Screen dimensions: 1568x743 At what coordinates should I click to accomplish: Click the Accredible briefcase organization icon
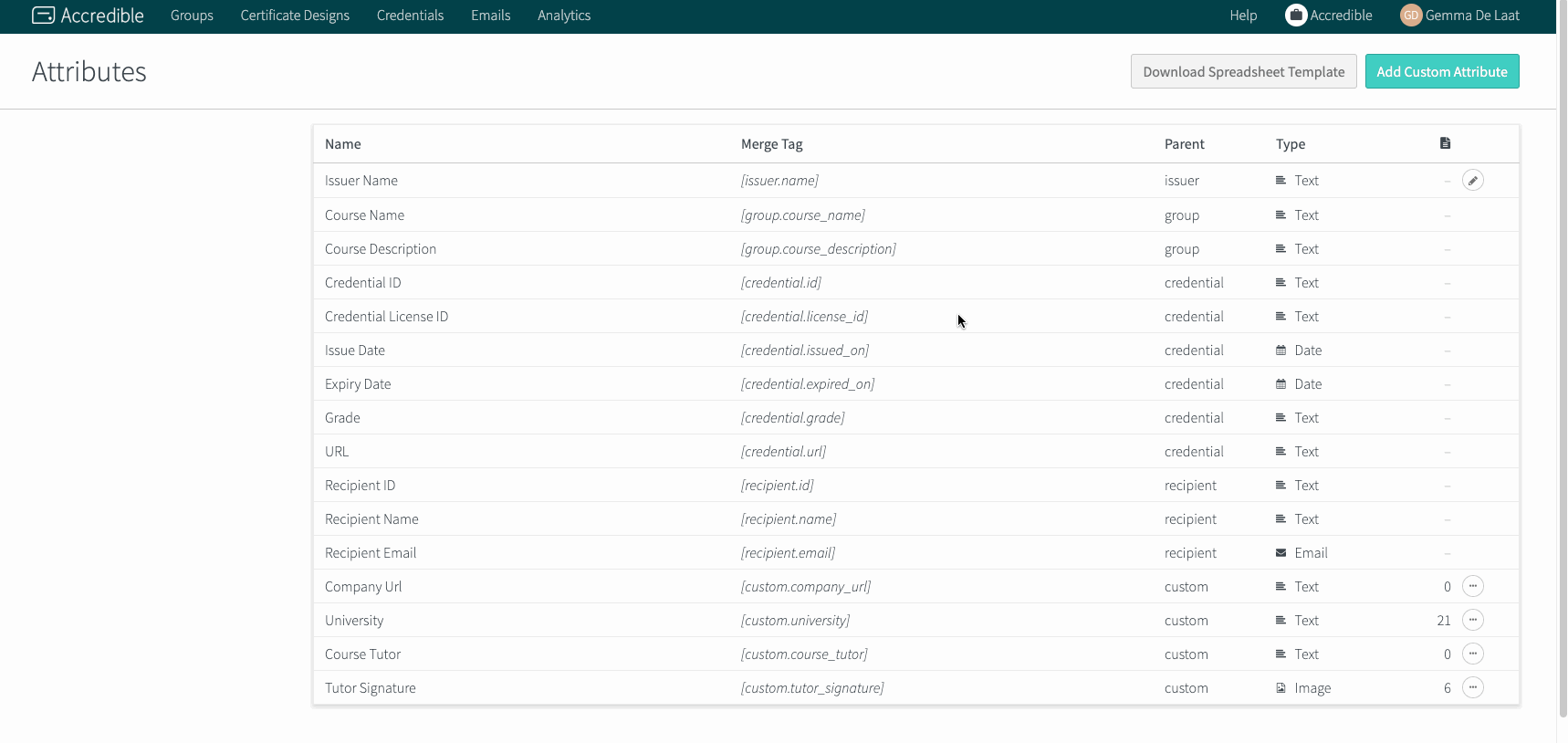[x=1295, y=16]
